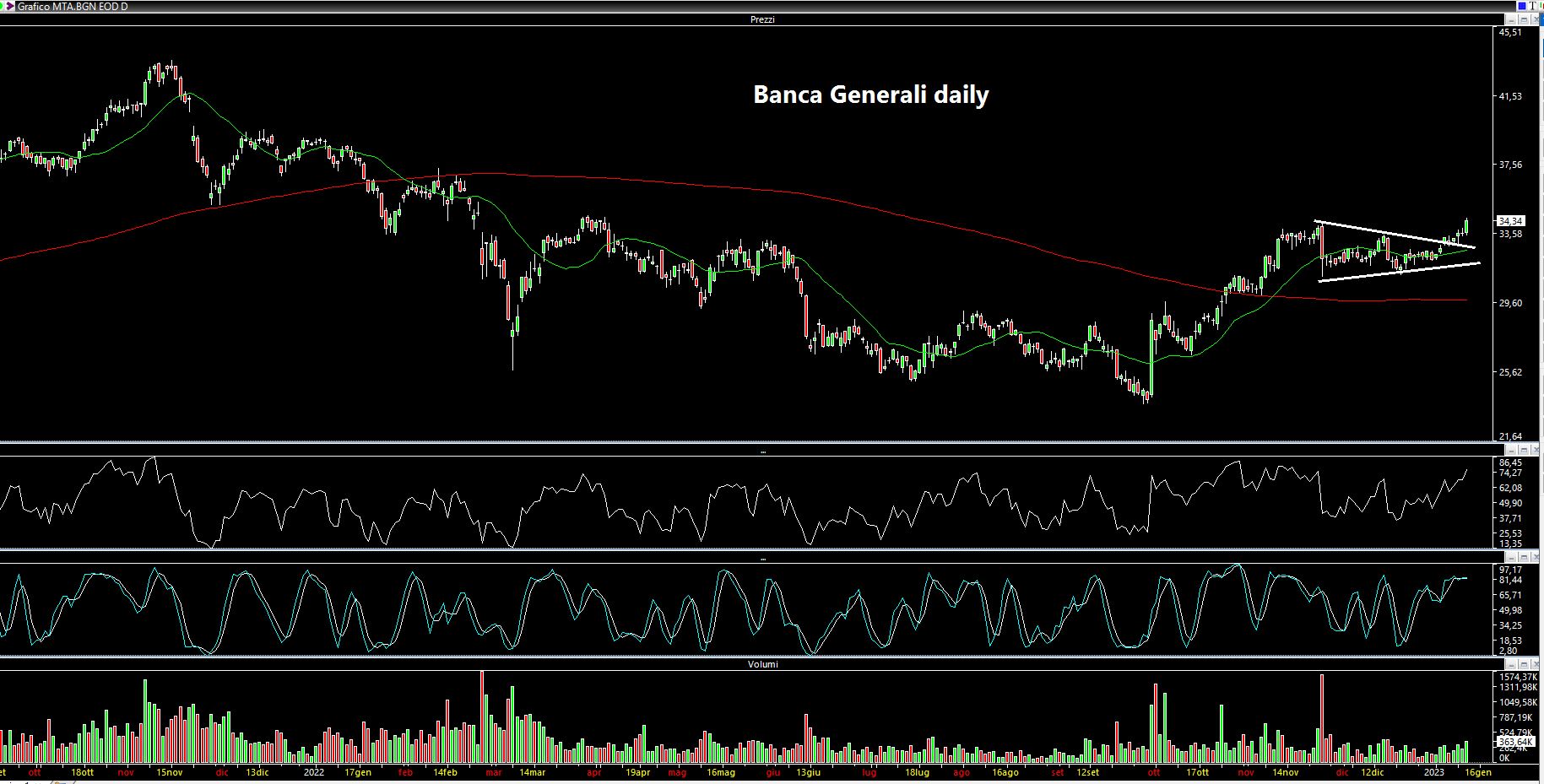Maximize the stochastic oscillator panel
Screen dimensions: 1544x784
pyautogui.click(x=1524, y=558)
